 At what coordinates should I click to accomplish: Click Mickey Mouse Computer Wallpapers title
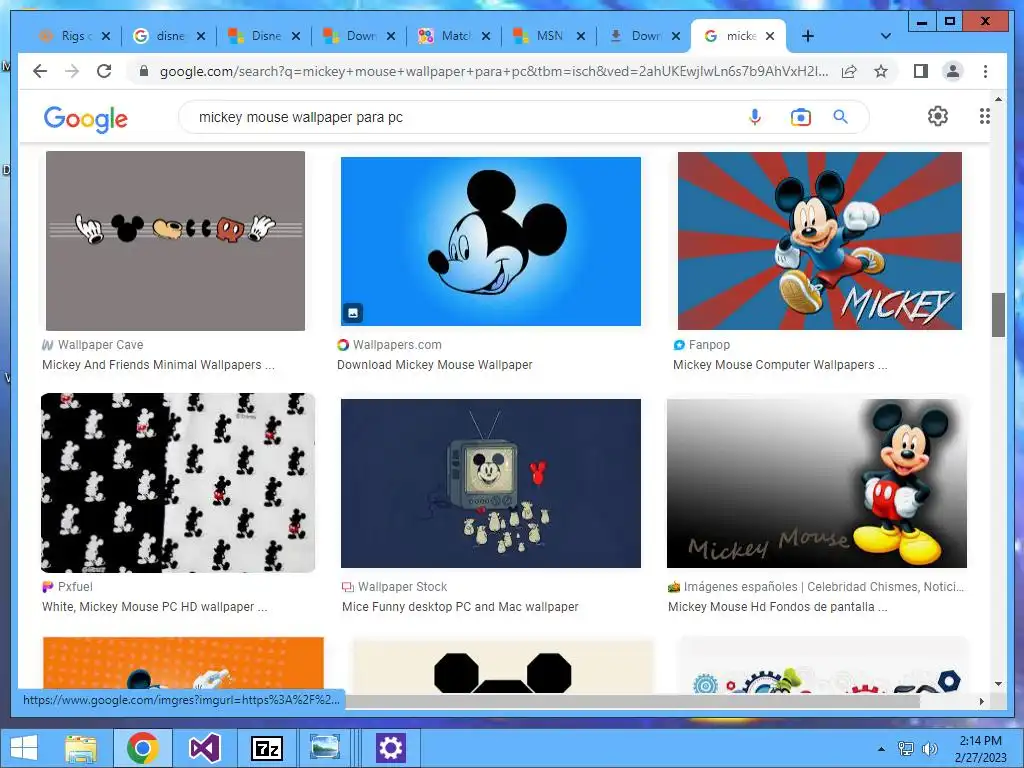pyautogui.click(x=780, y=364)
